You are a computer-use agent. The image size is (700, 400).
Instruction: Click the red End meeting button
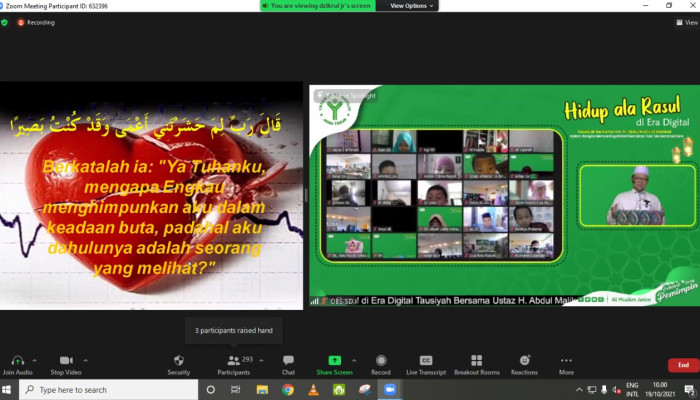point(683,365)
